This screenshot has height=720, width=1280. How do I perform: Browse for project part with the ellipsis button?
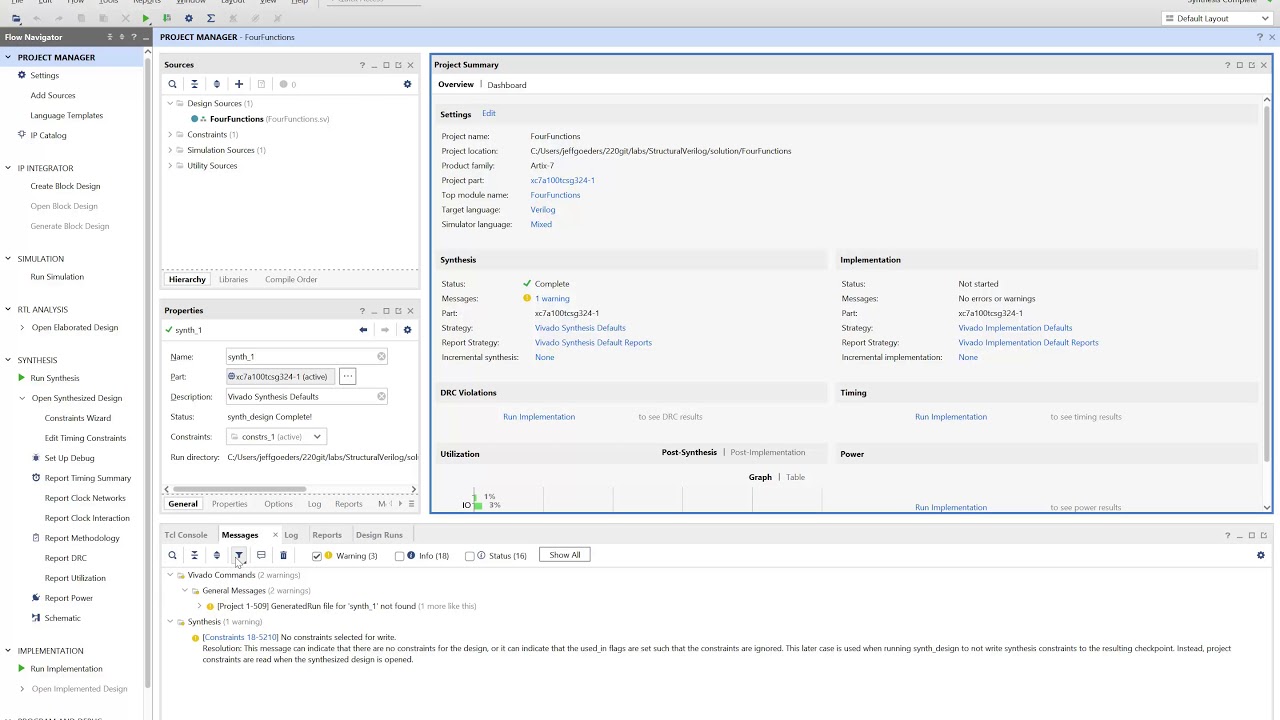[347, 377]
